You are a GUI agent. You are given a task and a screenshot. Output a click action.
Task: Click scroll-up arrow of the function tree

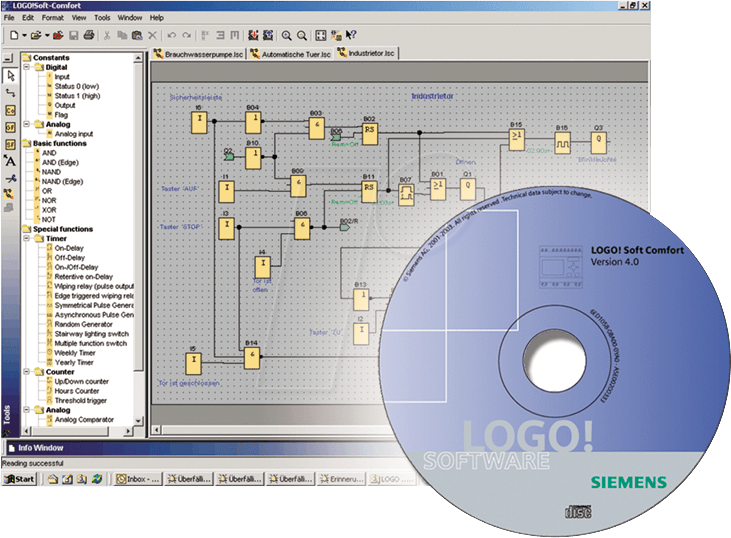pyautogui.click(x=138, y=58)
